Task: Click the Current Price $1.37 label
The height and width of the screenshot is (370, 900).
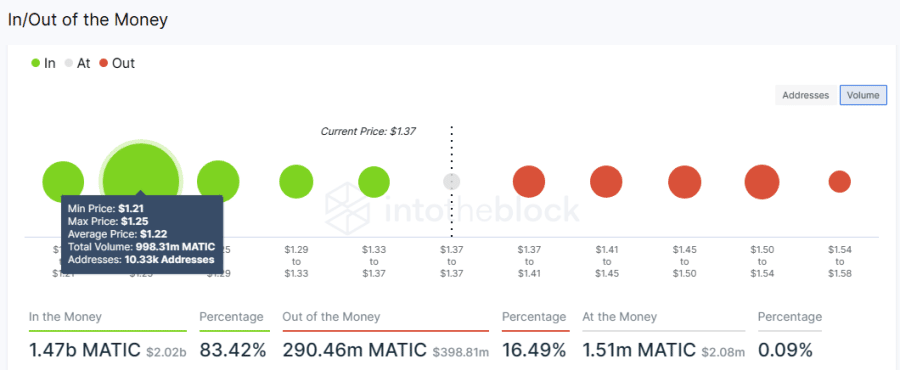Action: click(368, 131)
